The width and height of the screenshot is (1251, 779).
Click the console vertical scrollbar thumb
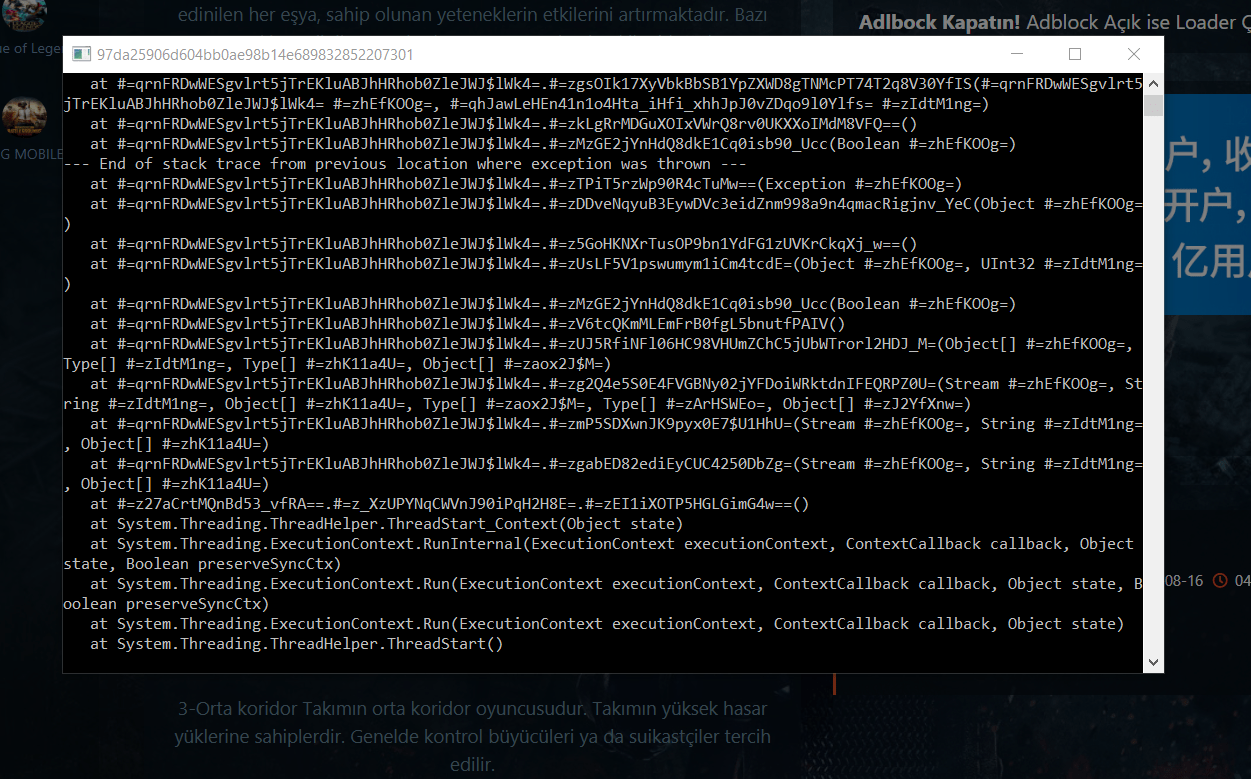coord(1153,106)
